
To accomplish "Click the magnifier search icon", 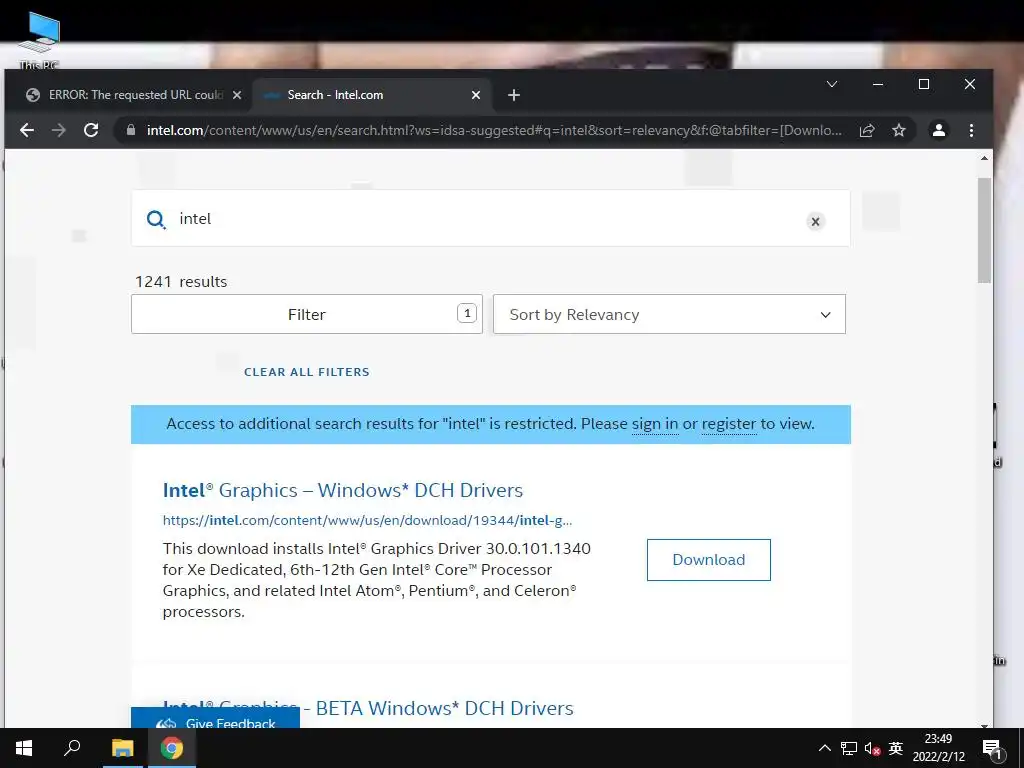I will tap(156, 219).
